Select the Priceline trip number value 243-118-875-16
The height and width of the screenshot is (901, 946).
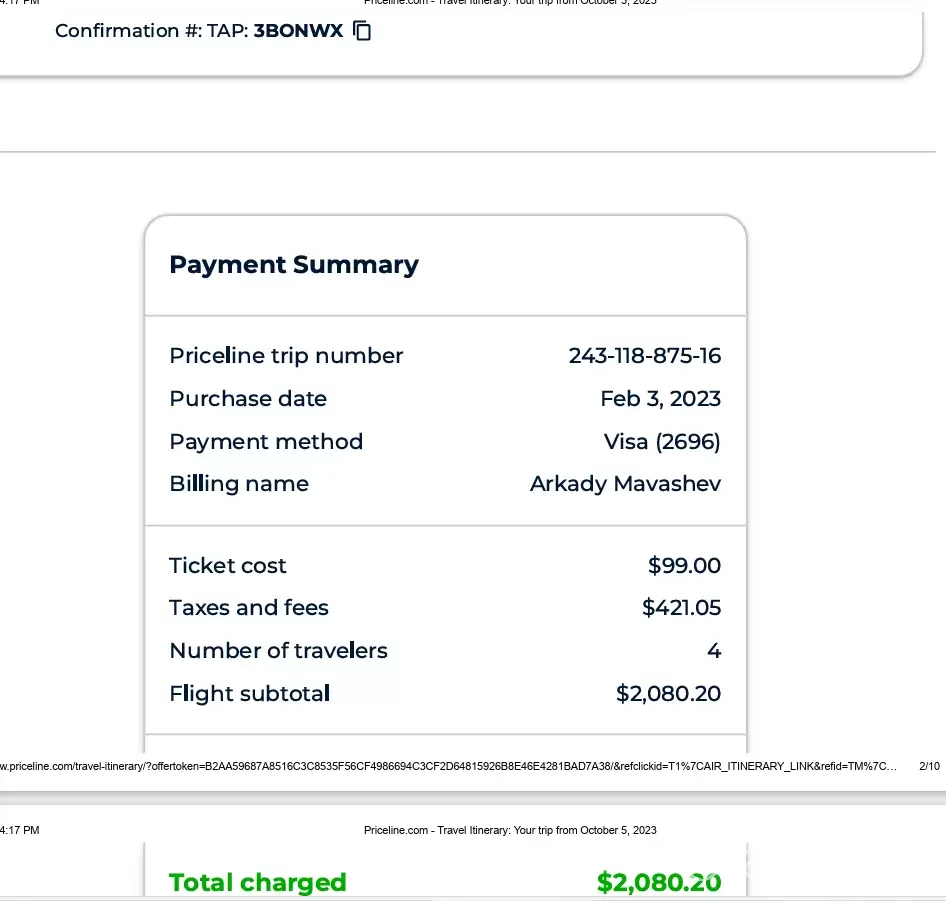pos(644,356)
